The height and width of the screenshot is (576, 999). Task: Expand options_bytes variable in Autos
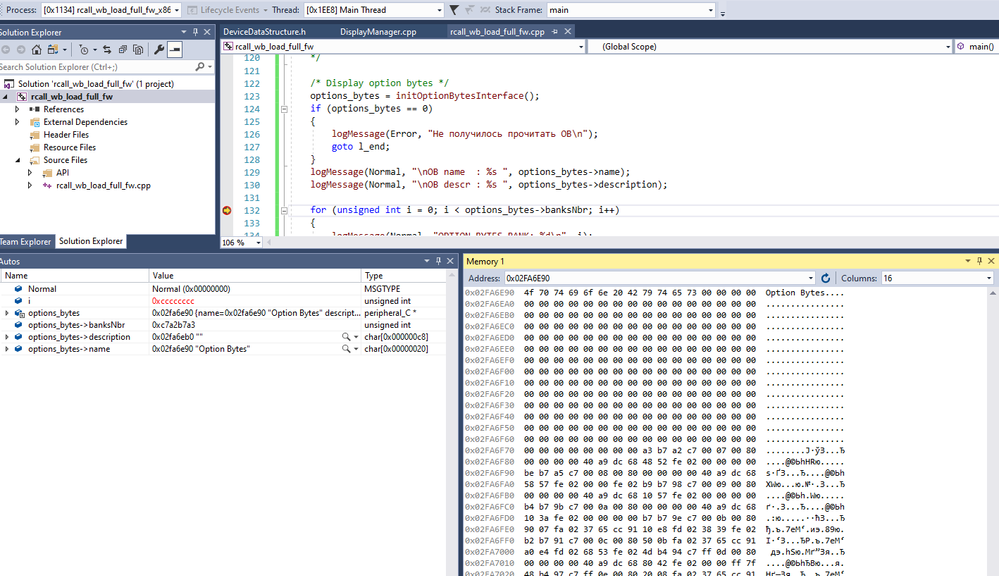tap(7, 313)
